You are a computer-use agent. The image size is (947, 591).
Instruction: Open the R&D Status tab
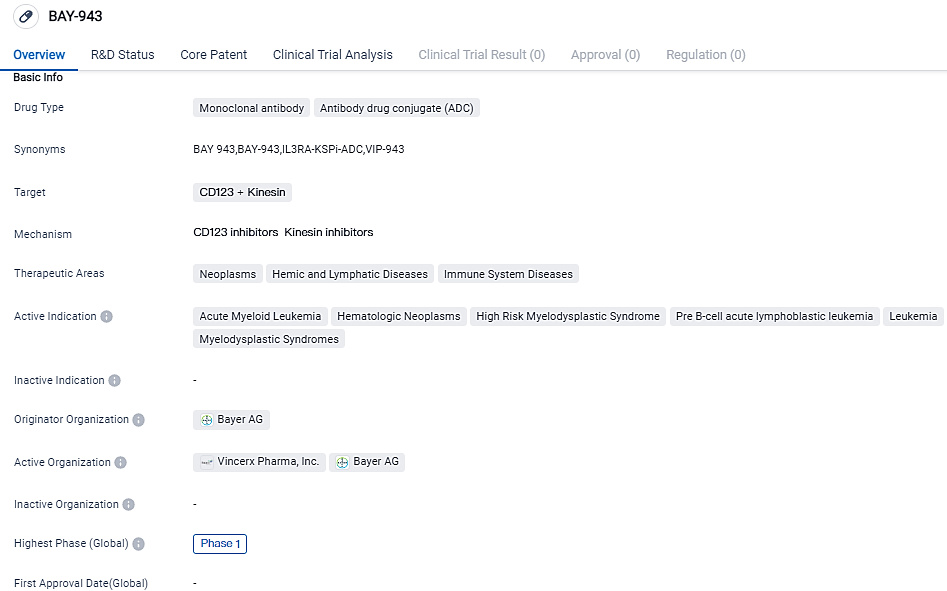122,55
